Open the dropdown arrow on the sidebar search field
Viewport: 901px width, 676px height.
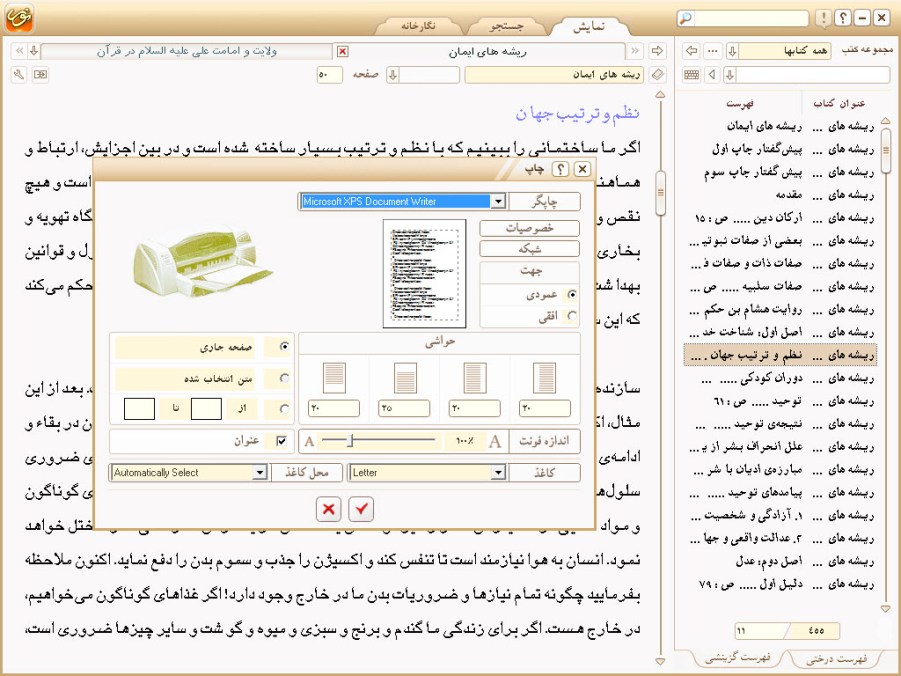pos(730,75)
